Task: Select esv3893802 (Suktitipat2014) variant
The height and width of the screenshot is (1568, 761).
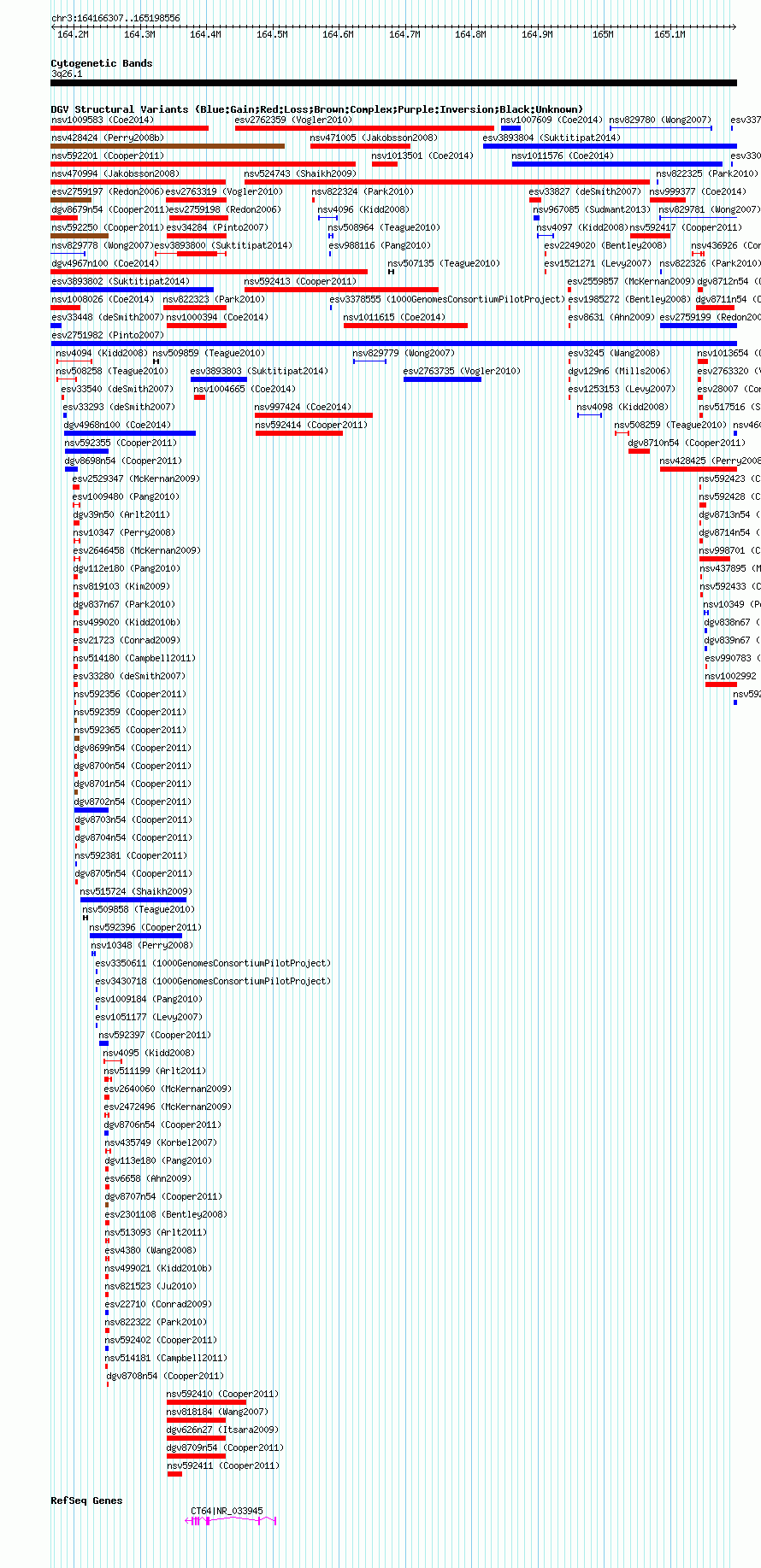Action: [x=121, y=281]
